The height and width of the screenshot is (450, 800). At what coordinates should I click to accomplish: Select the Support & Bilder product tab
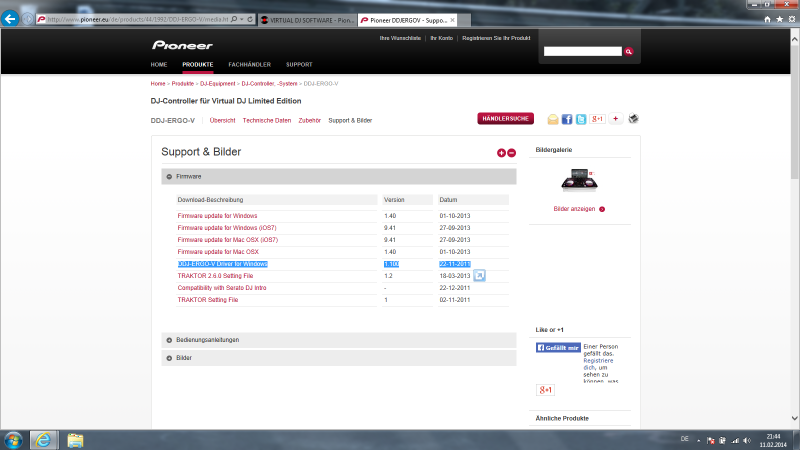(350, 120)
